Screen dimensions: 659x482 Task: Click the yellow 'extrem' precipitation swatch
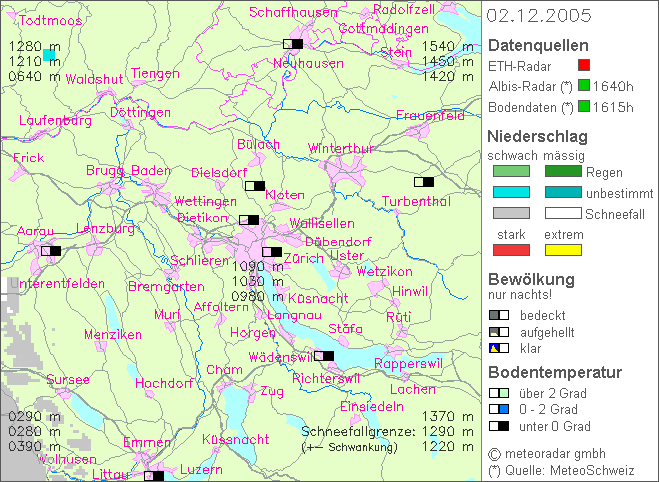point(563,250)
